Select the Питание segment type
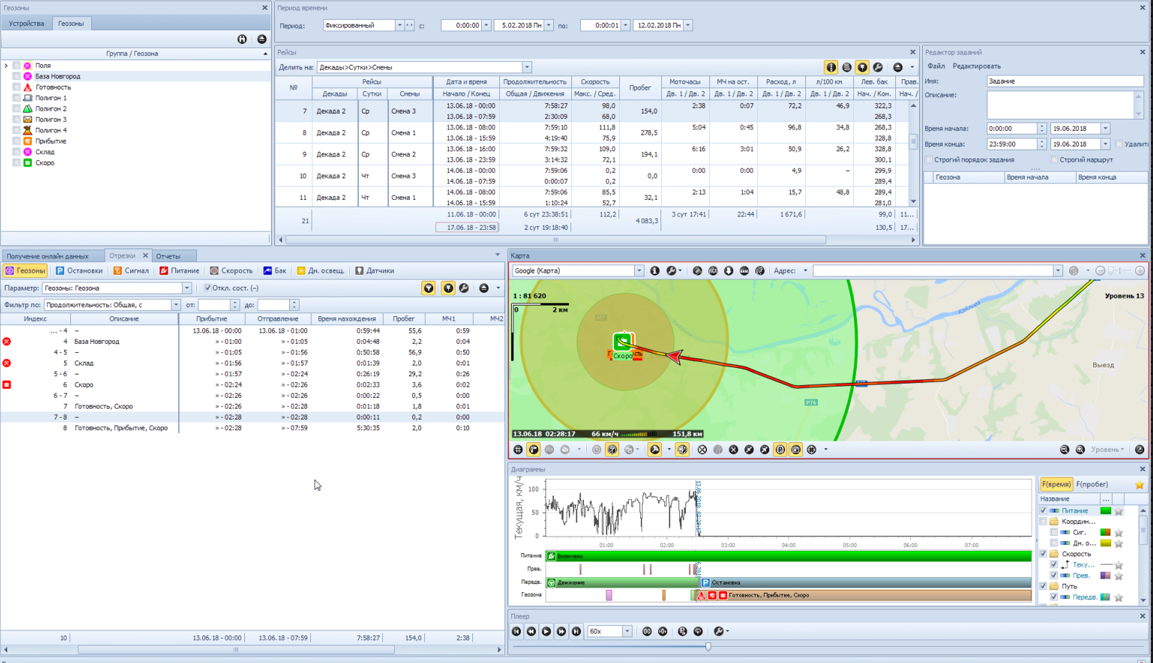This screenshot has width=1153, height=663. pos(180,270)
